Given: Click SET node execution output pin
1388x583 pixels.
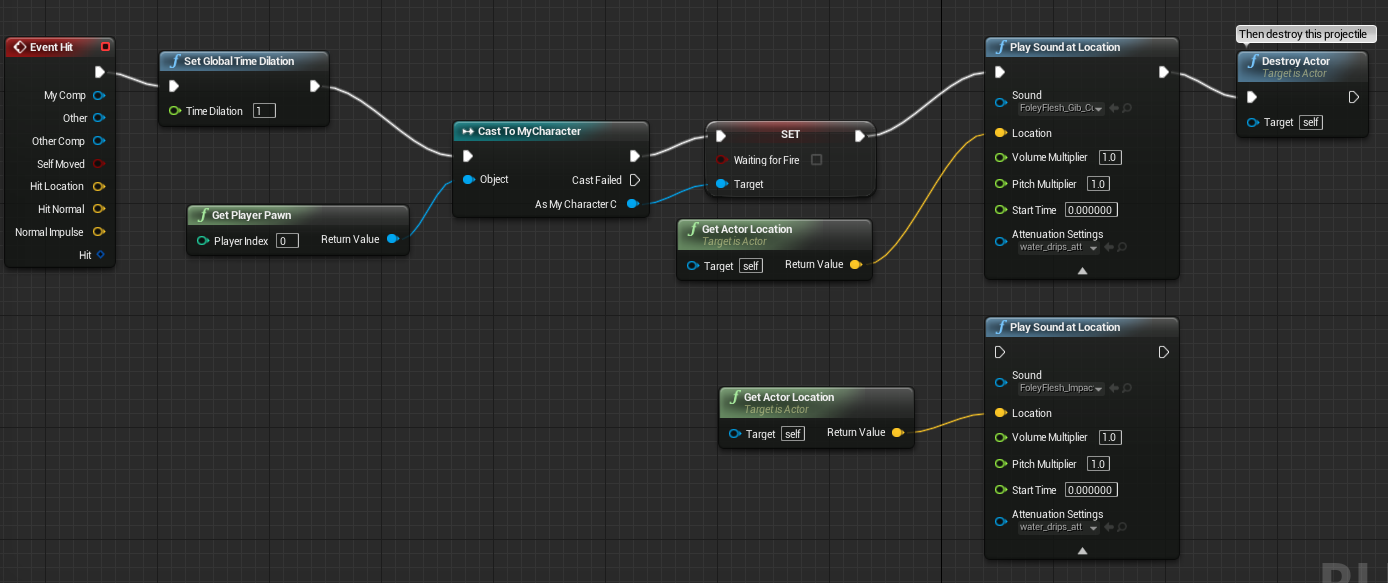Looking at the screenshot, I should [860, 136].
